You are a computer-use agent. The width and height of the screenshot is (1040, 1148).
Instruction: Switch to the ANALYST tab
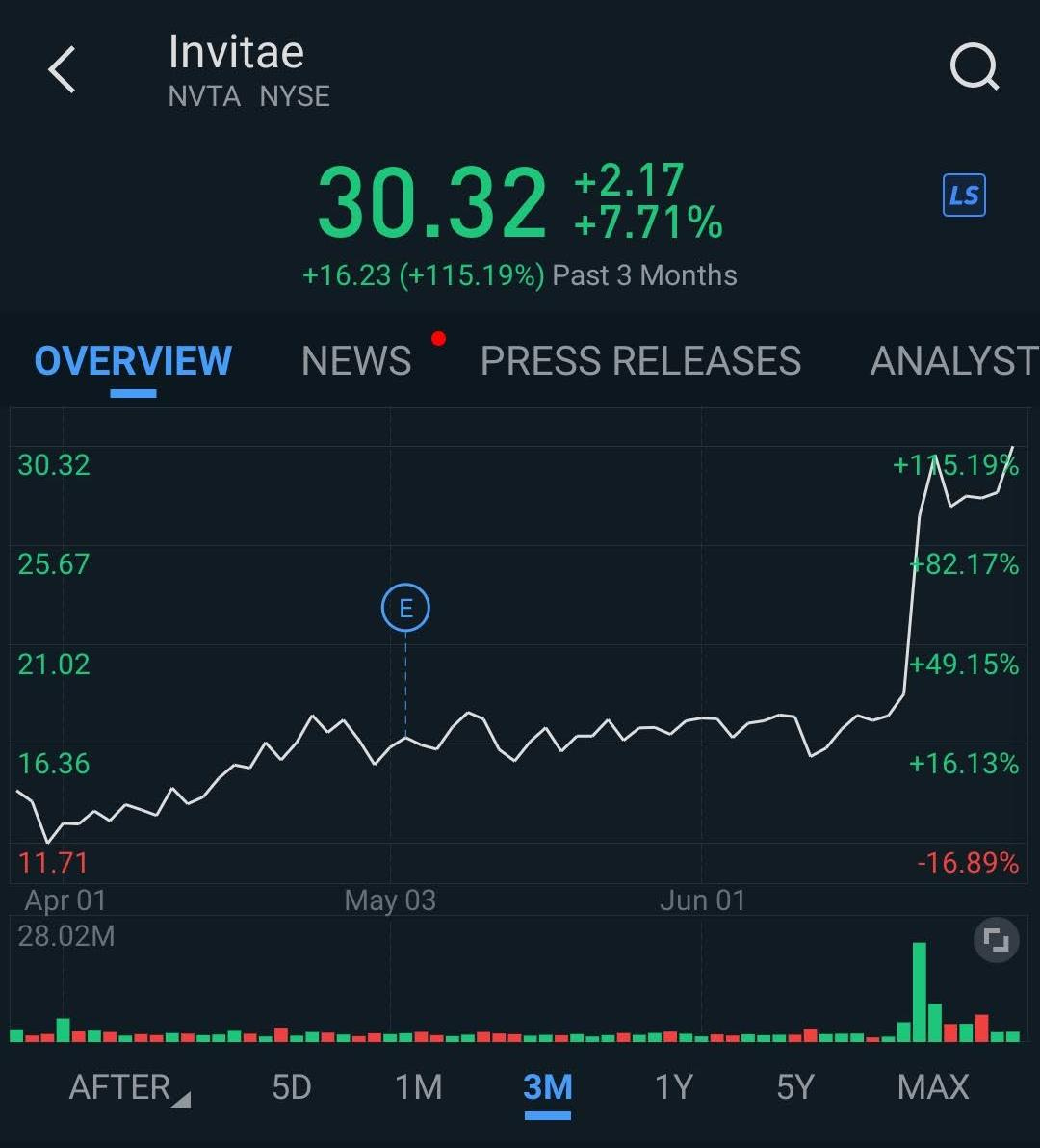(x=954, y=360)
